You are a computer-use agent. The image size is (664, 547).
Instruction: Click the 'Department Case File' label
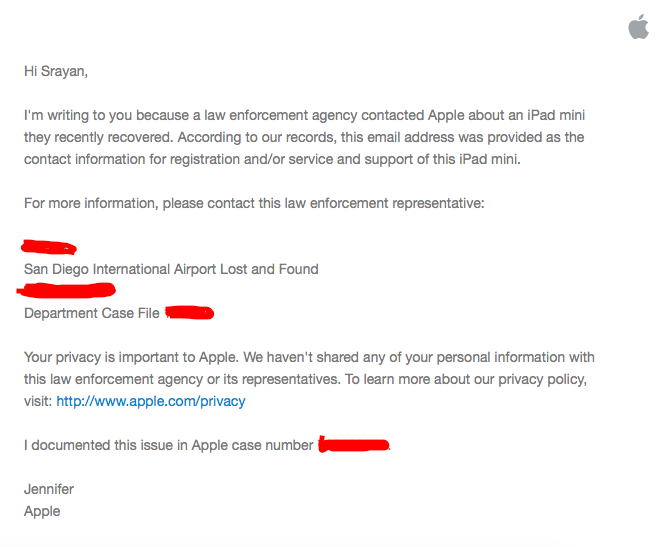click(92, 313)
